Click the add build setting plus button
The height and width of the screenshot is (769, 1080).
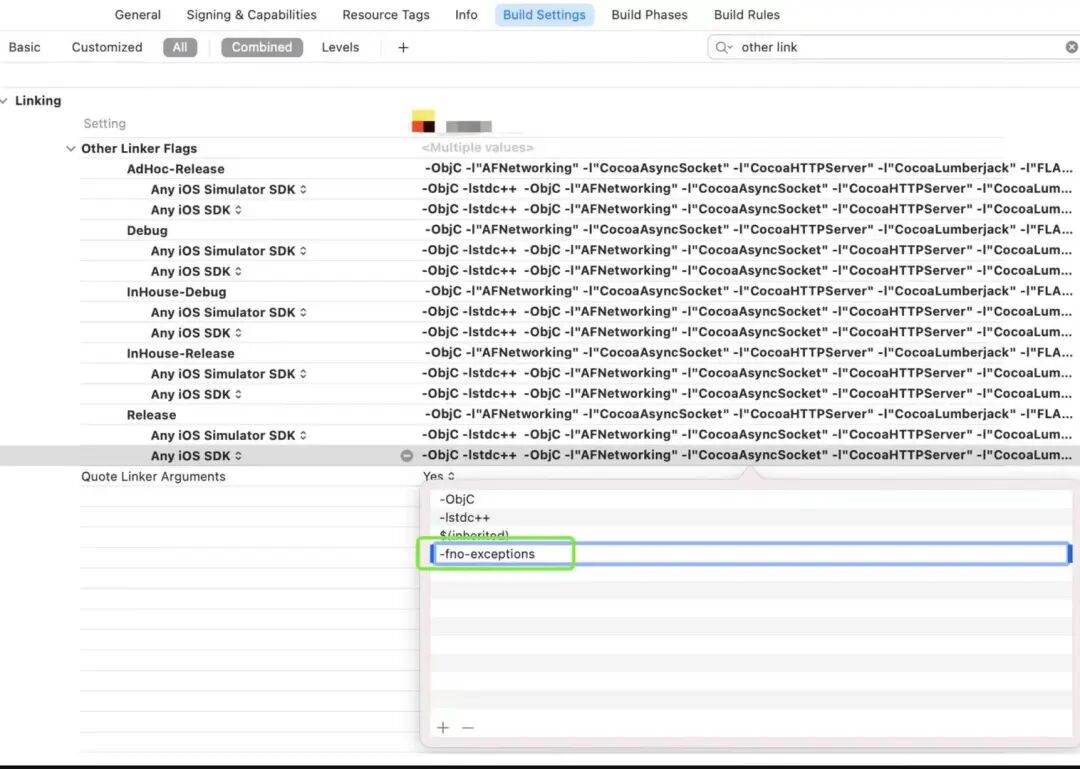pos(403,47)
